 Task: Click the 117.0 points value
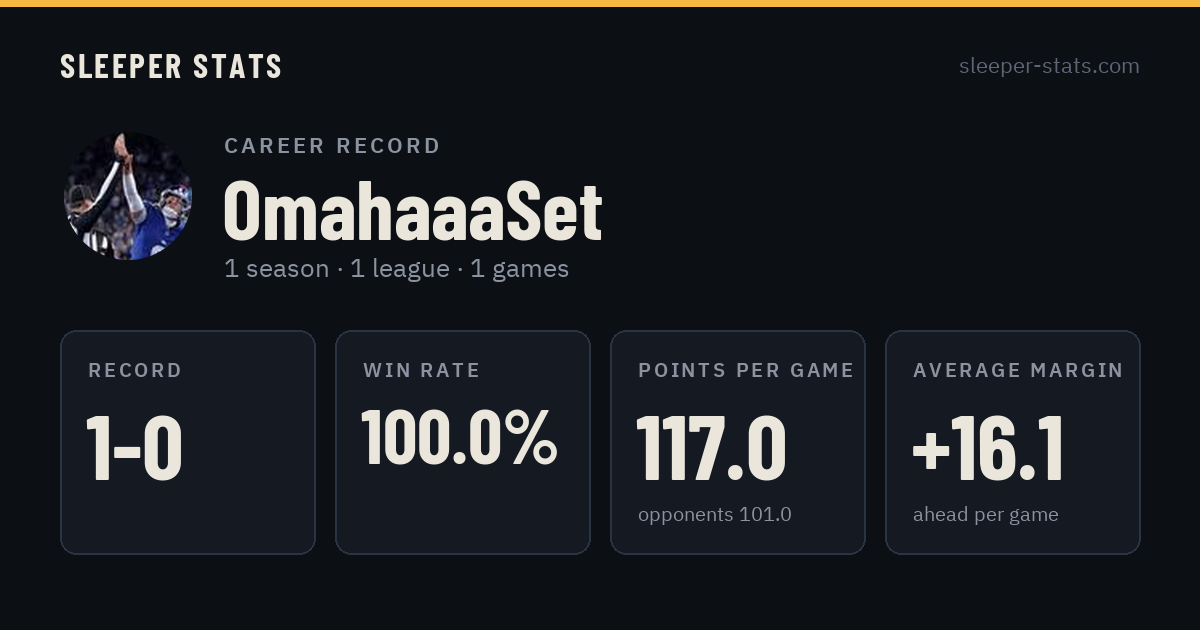[x=712, y=448]
